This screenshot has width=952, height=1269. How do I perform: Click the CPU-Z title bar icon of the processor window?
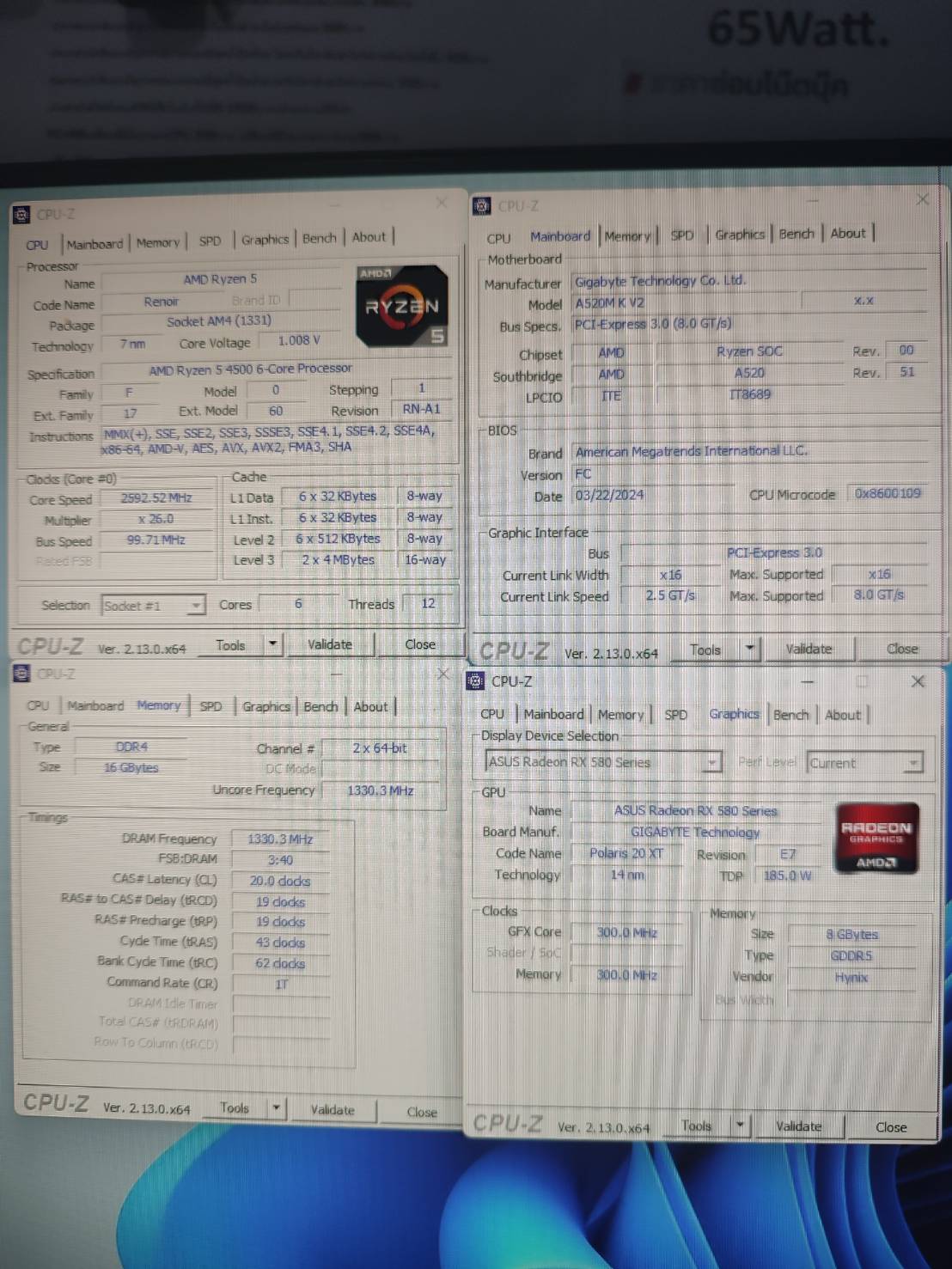tap(21, 215)
